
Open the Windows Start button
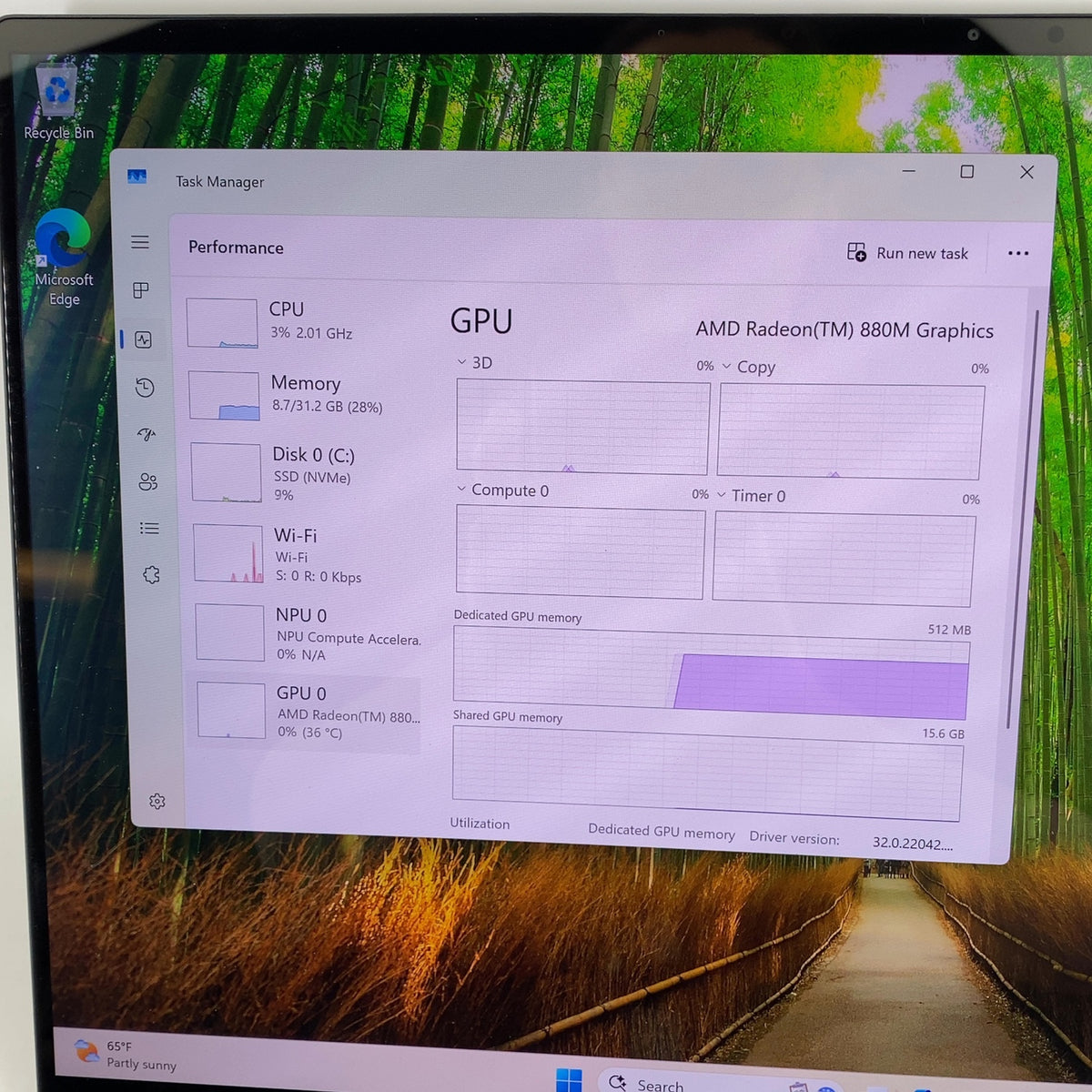point(569,1080)
